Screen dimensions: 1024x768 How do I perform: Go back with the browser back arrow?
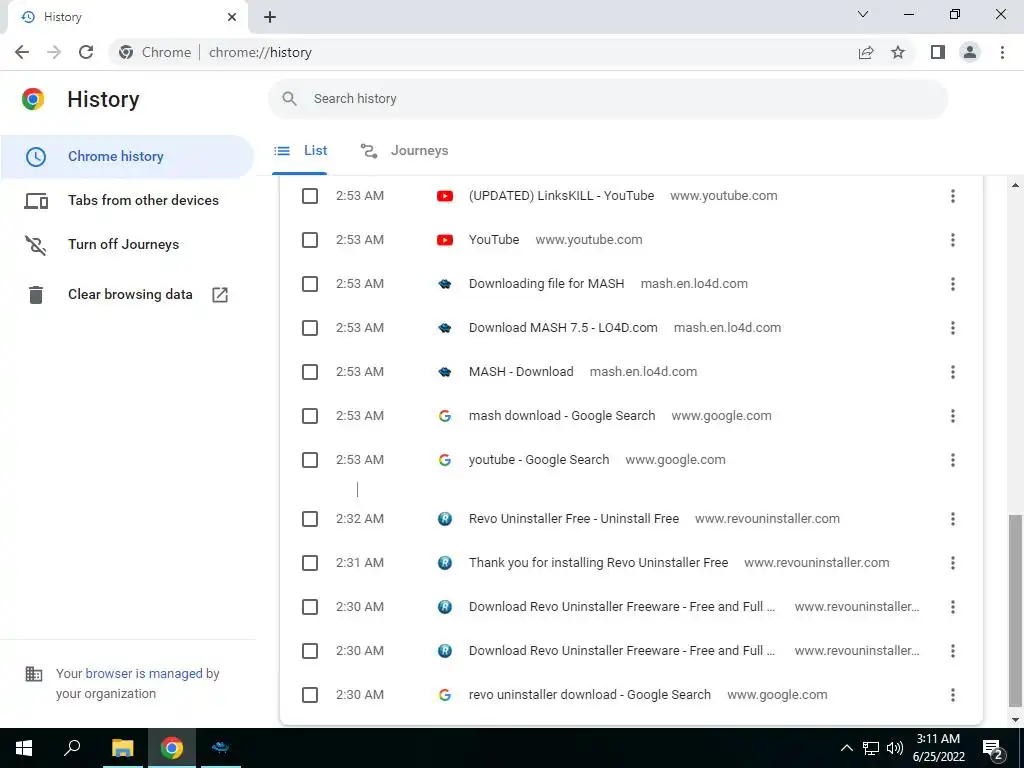(x=22, y=52)
